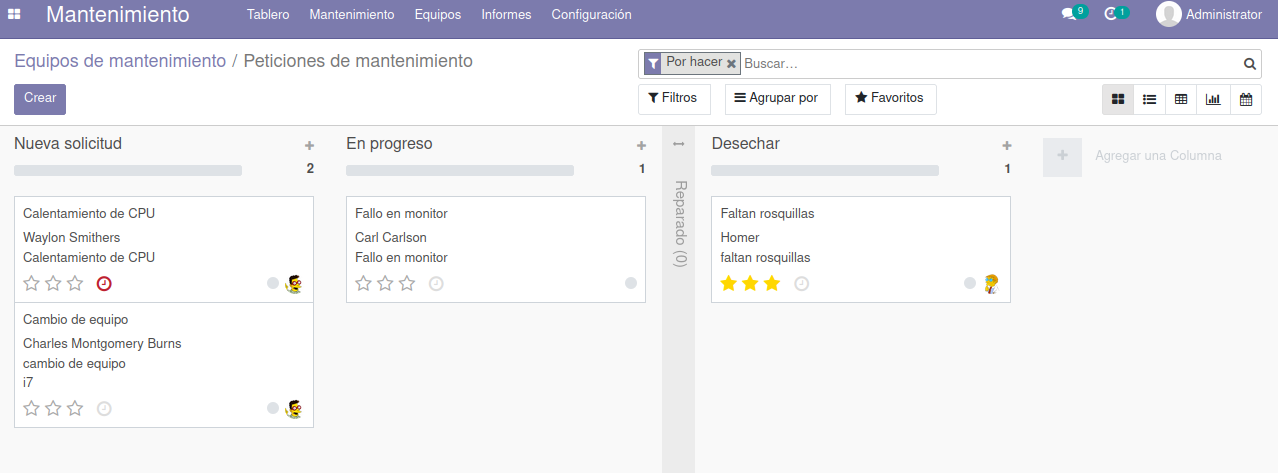The width and height of the screenshot is (1278, 473).
Task: Set second star priority on Cambio de equipo
Action: click(53, 408)
